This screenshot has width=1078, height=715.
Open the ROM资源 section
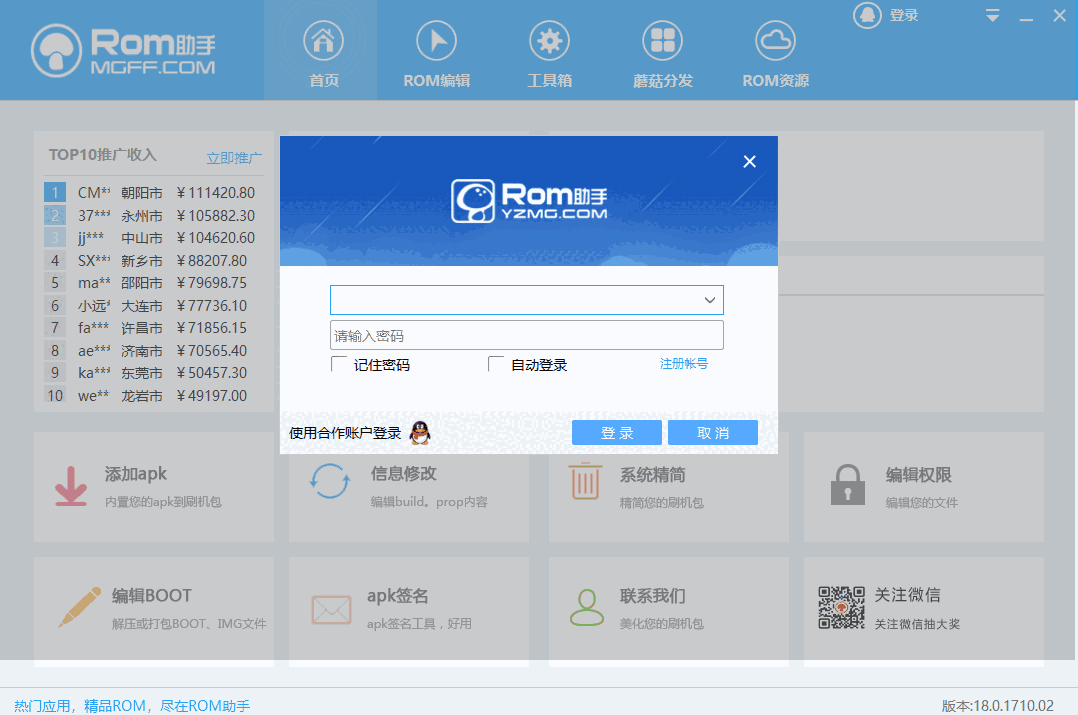coord(775,50)
